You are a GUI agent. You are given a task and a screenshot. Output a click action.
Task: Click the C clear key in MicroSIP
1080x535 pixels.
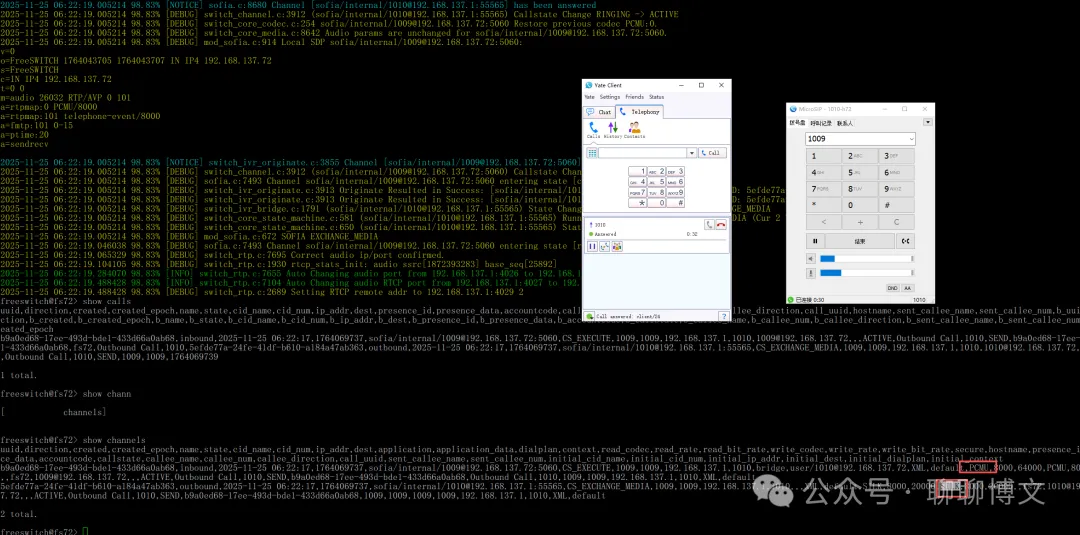point(896,222)
